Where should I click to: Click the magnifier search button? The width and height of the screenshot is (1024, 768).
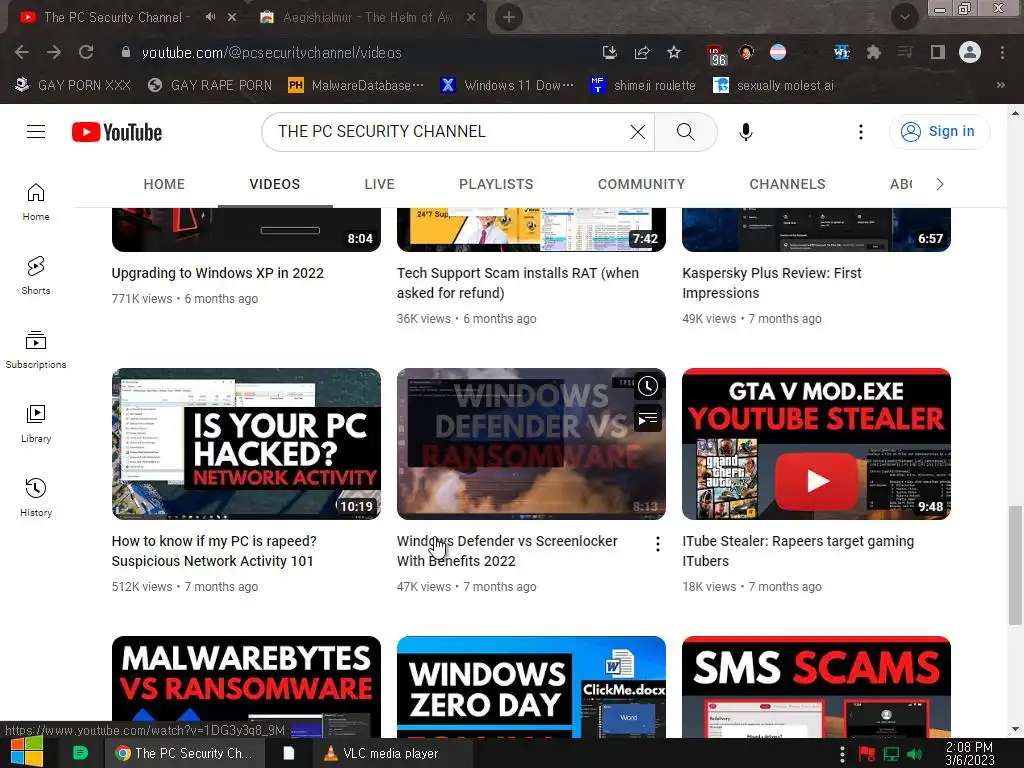coord(685,132)
